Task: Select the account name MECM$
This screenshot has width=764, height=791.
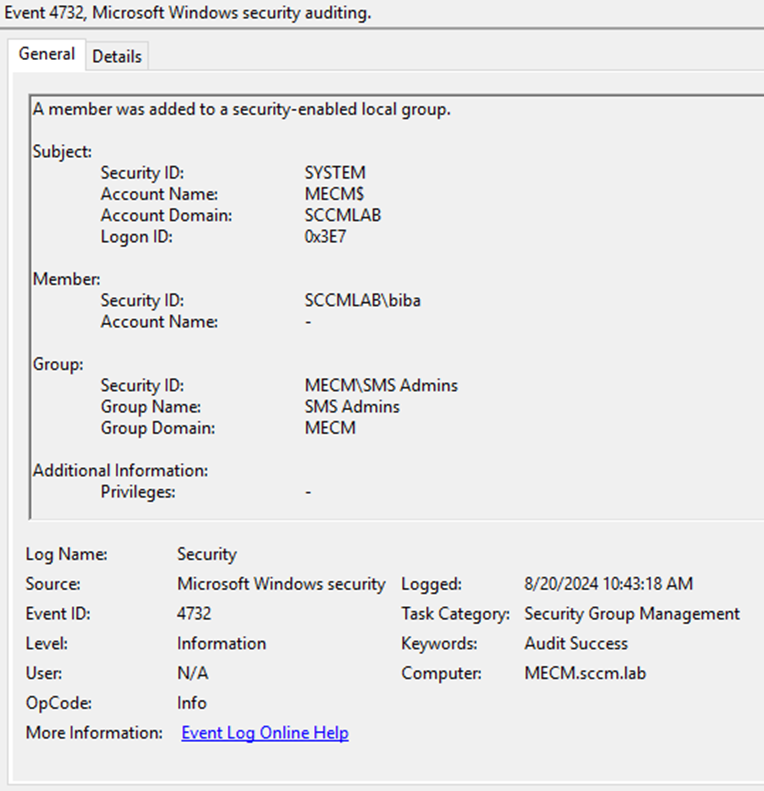Action: (334, 194)
